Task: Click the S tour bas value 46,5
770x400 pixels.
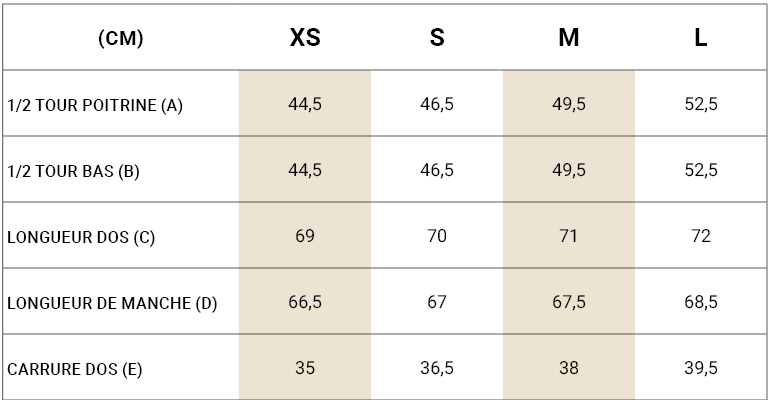Action: coord(437,170)
